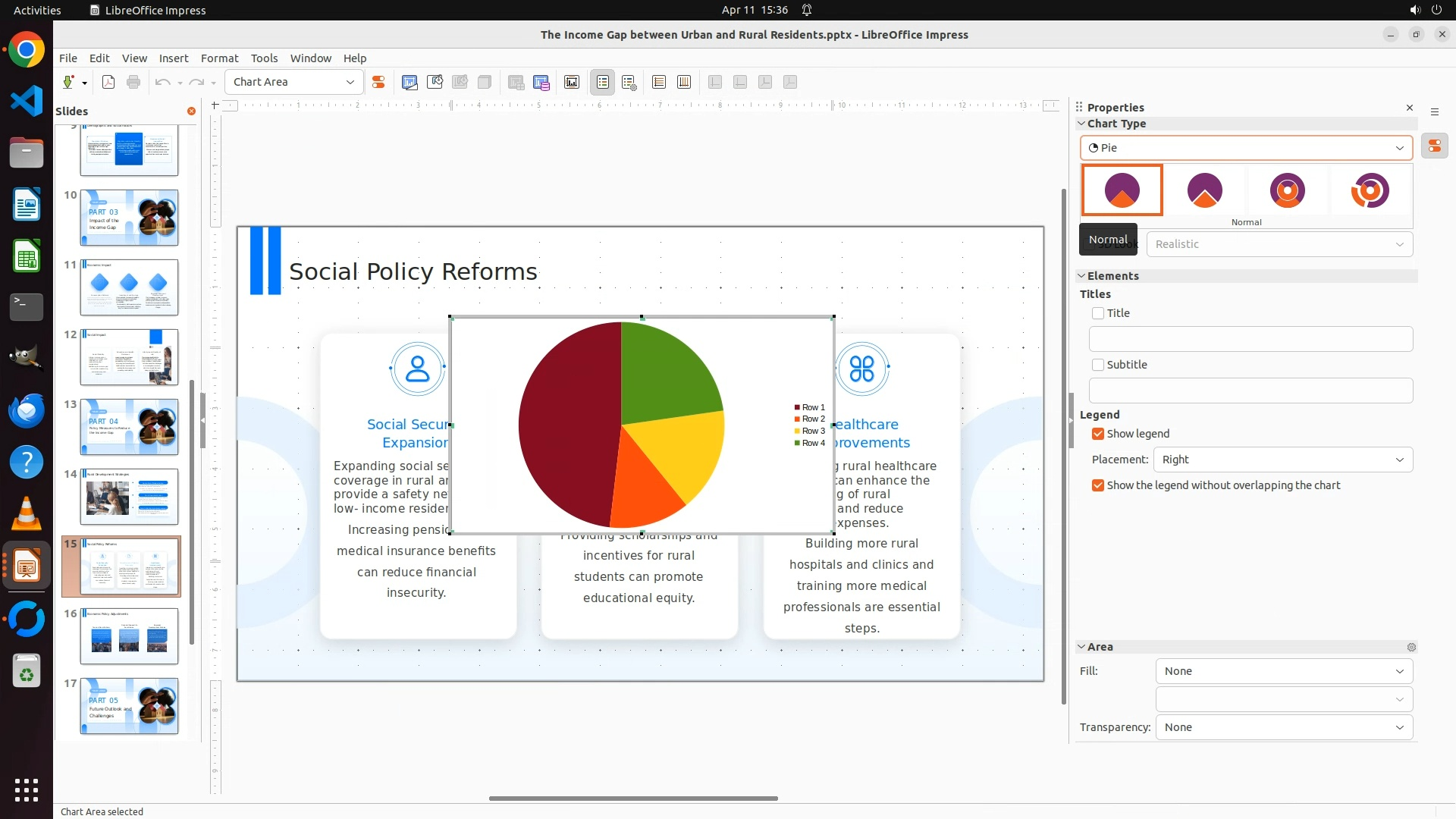The width and height of the screenshot is (1456, 819).
Task: Select the Exploded Pie chart subtype
Action: coord(1204,190)
